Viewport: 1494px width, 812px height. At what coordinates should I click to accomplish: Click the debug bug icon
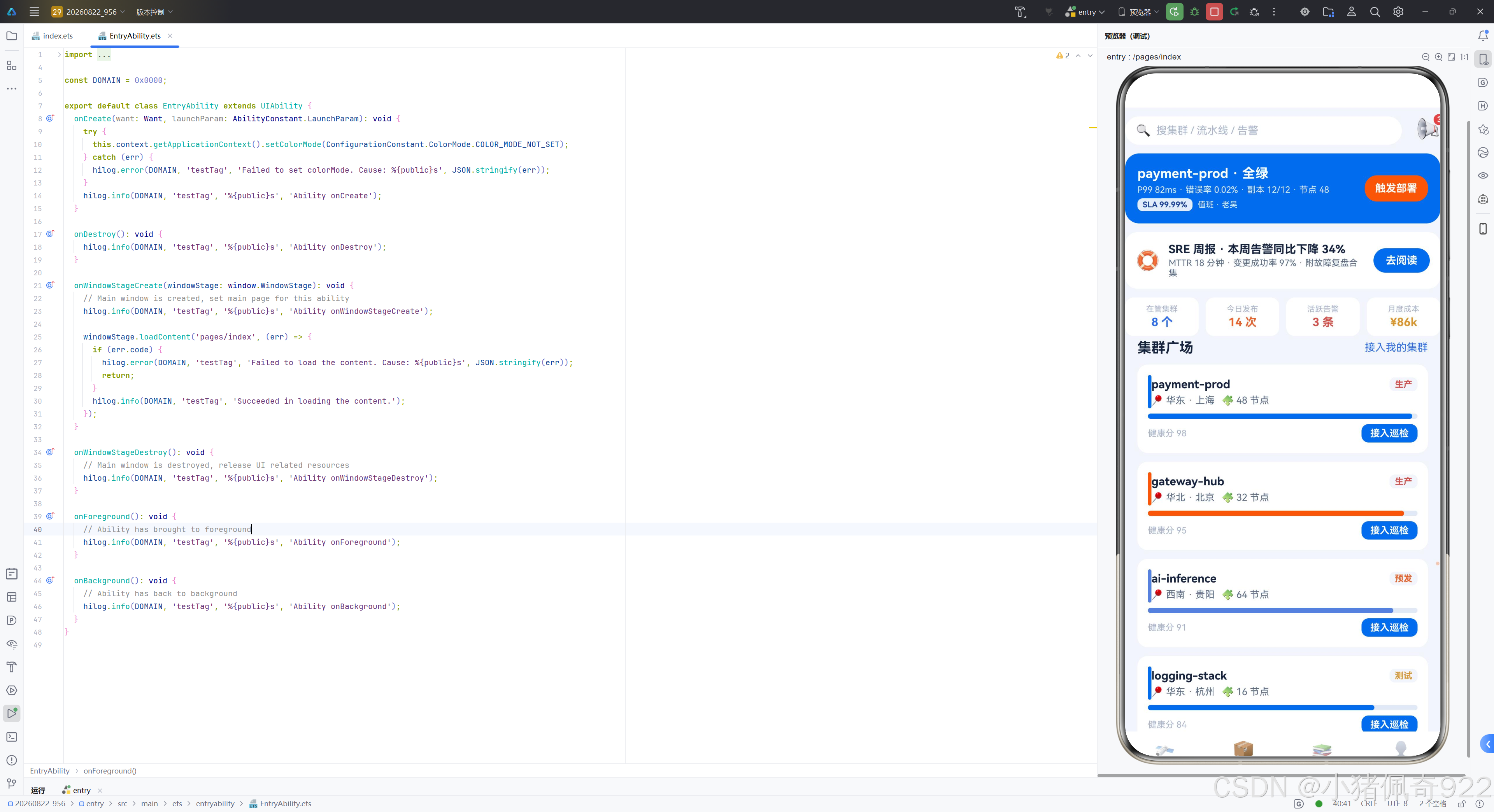pos(1194,12)
